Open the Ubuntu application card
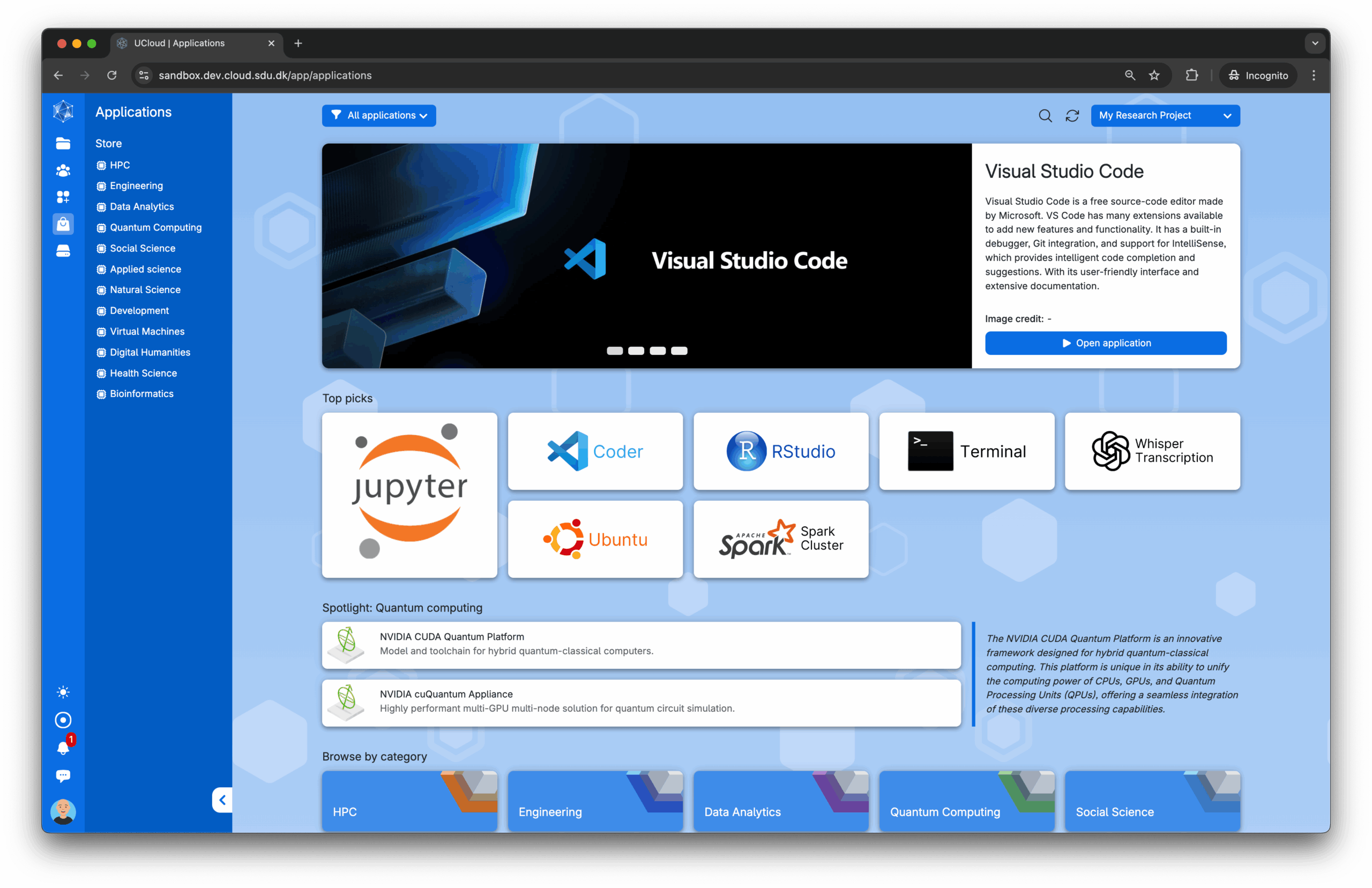 coord(595,539)
